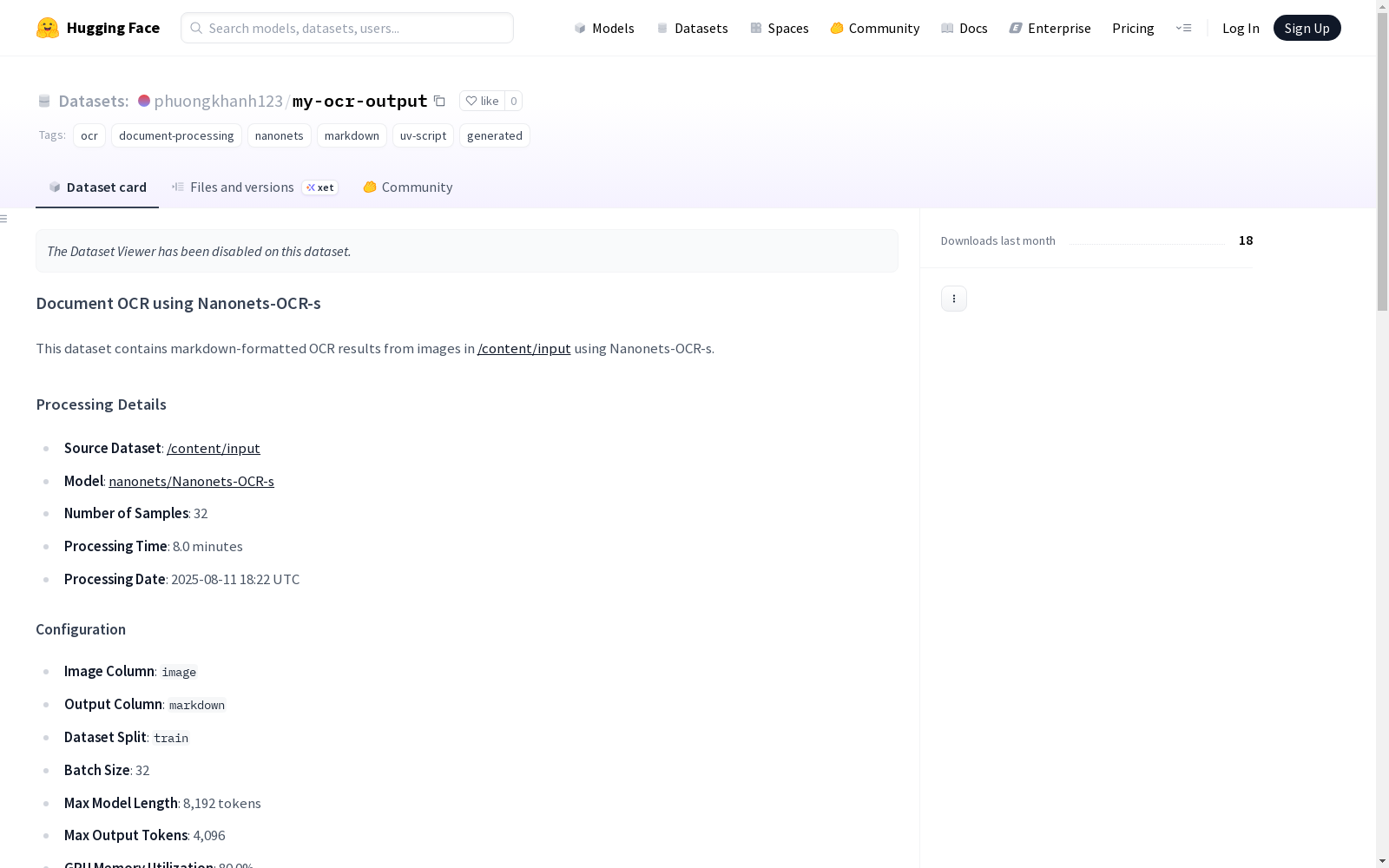Image resolution: width=1389 pixels, height=868 pixels.
Task: Open the Source Dataset /content/input link
Action: [x=214, y=449]
